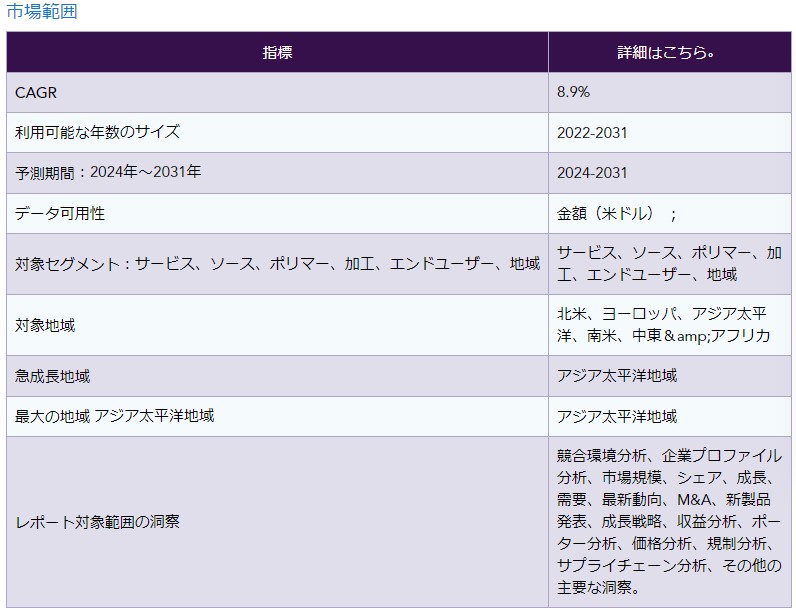Click the 予測期間：2024年～2031年 label
This screenshot has height=613, width=796.
click(108, 172)
